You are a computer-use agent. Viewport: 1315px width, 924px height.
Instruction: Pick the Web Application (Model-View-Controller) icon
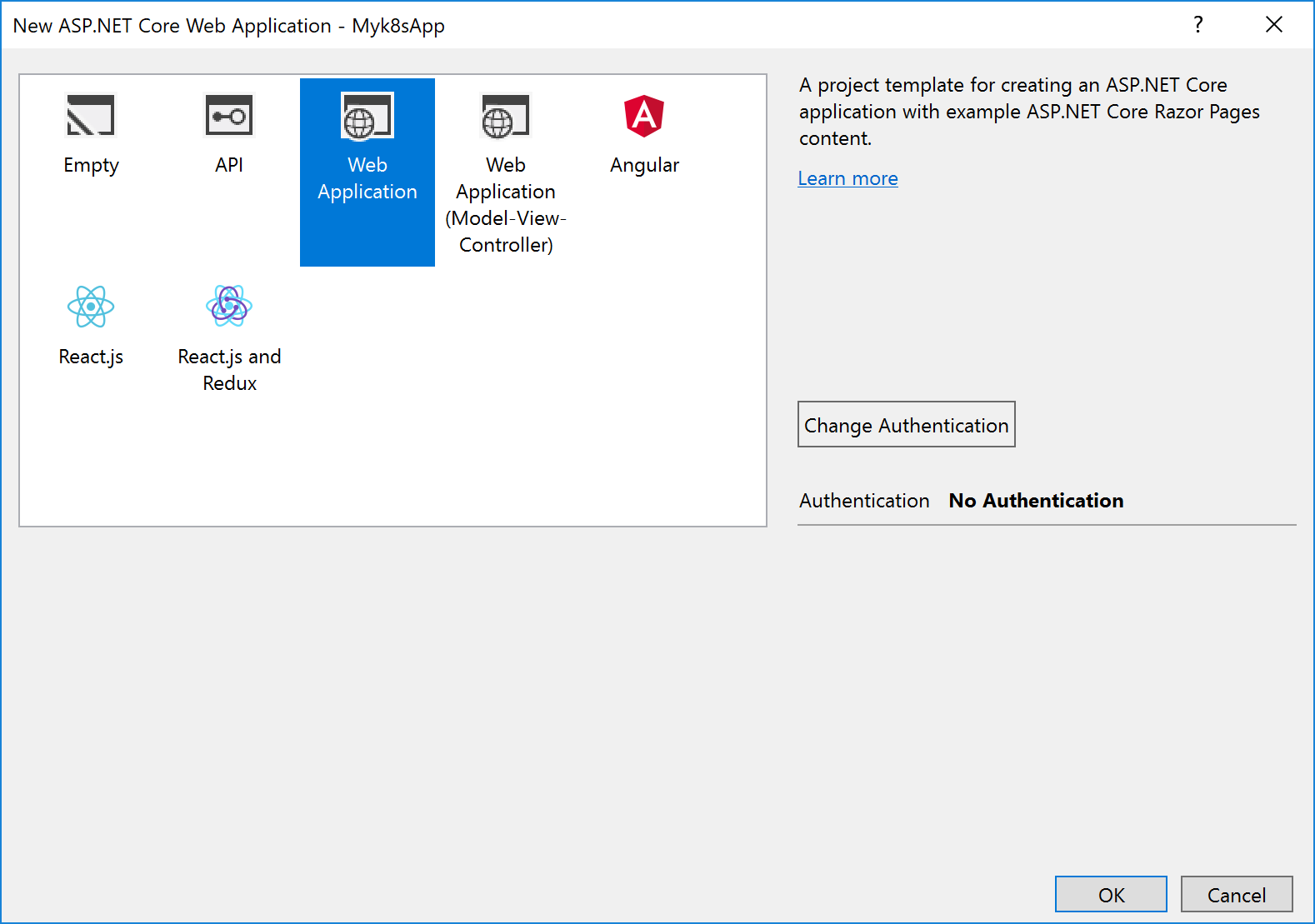coord(506,116)
